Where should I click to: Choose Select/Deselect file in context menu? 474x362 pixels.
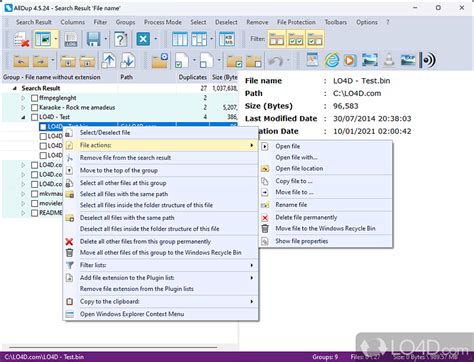(161, 133)
